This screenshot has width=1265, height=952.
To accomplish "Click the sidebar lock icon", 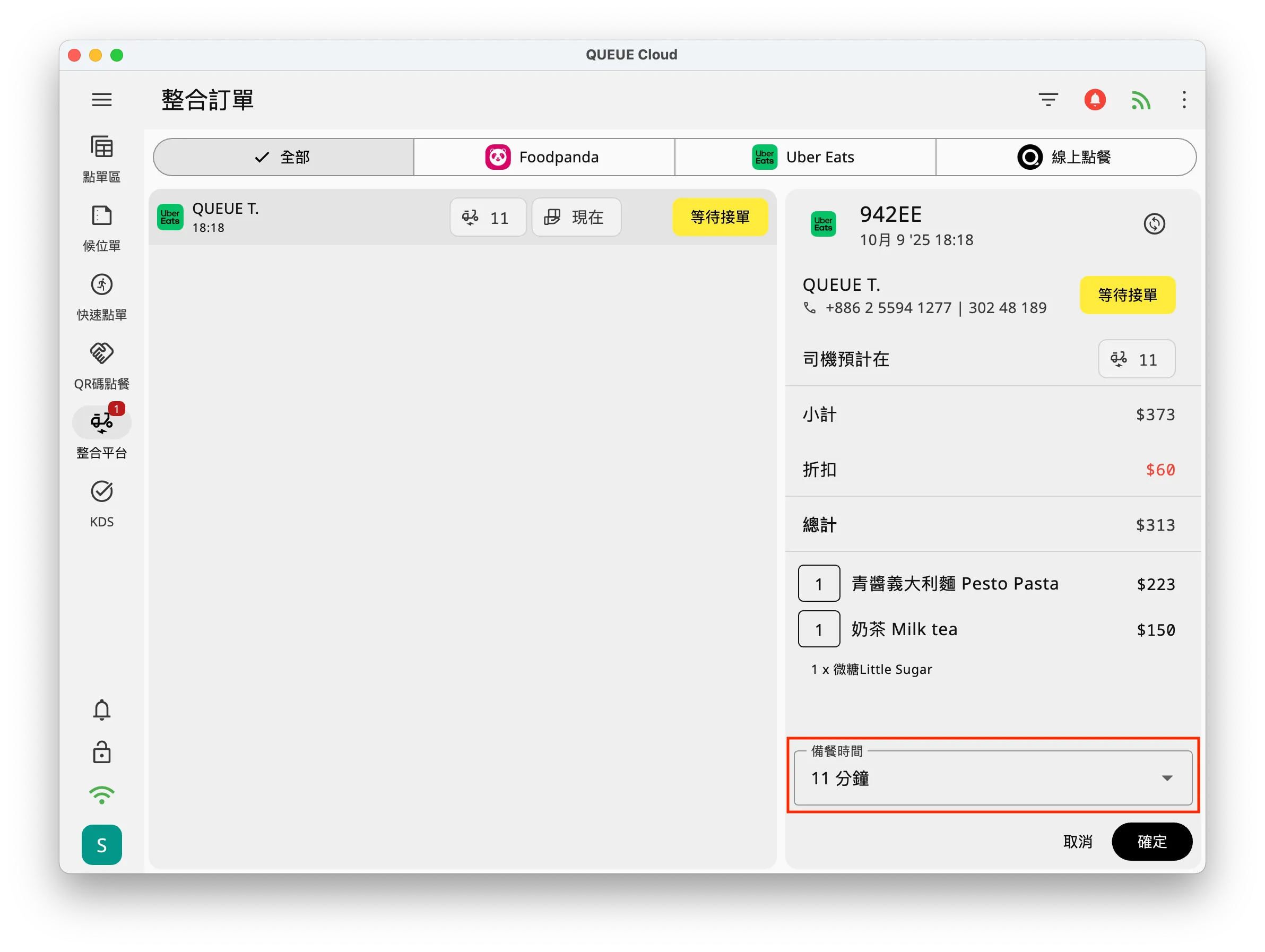I will coord(102,752).
